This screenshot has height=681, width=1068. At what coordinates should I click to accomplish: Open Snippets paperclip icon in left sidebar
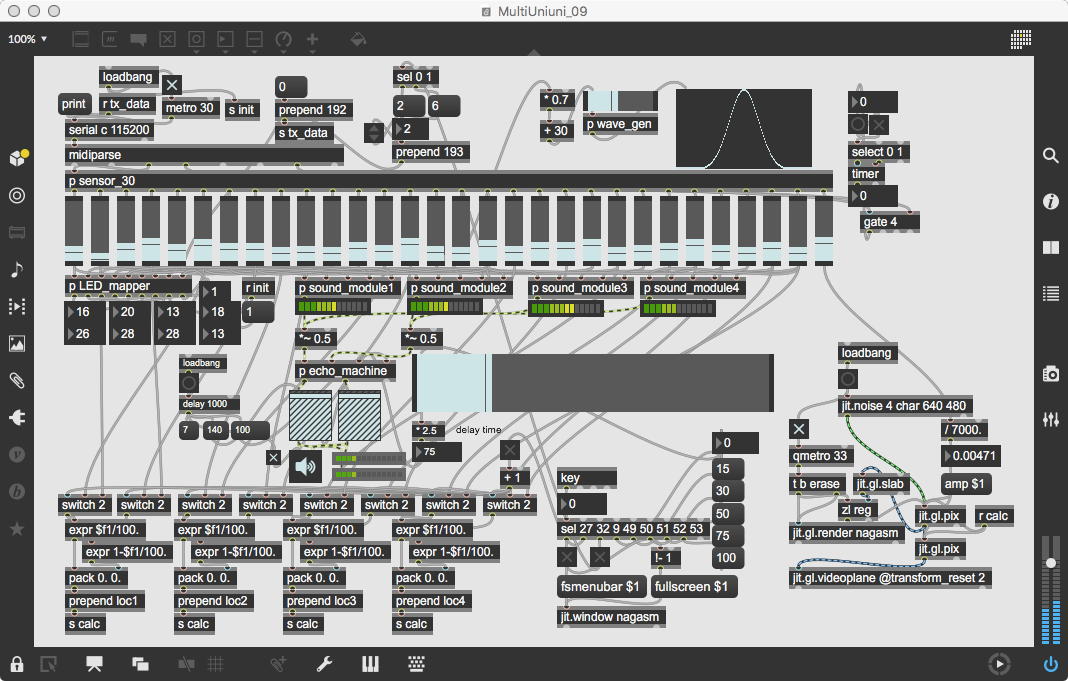coord(17,380)
